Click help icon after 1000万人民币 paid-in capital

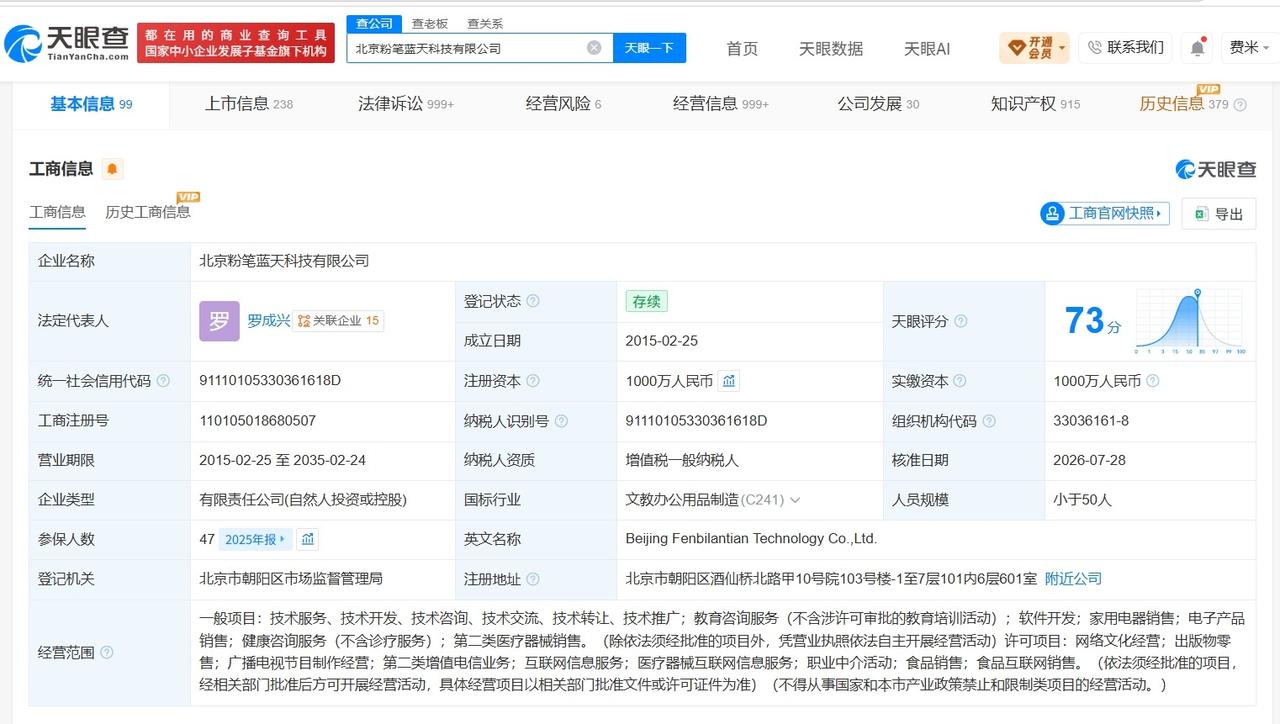click(1152, 381)
